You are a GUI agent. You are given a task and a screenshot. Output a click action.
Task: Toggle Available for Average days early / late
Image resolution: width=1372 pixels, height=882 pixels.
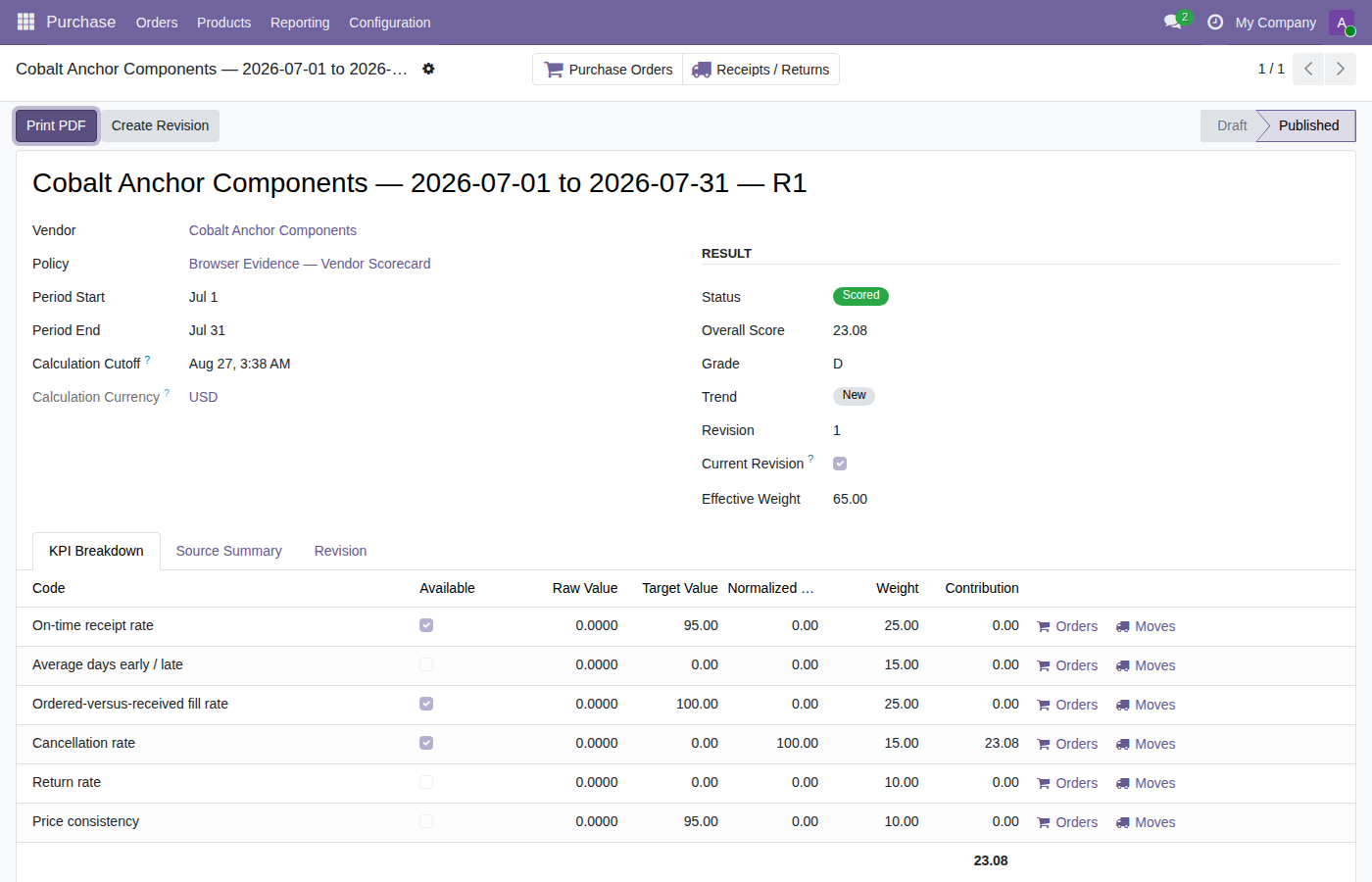(426, 664)
